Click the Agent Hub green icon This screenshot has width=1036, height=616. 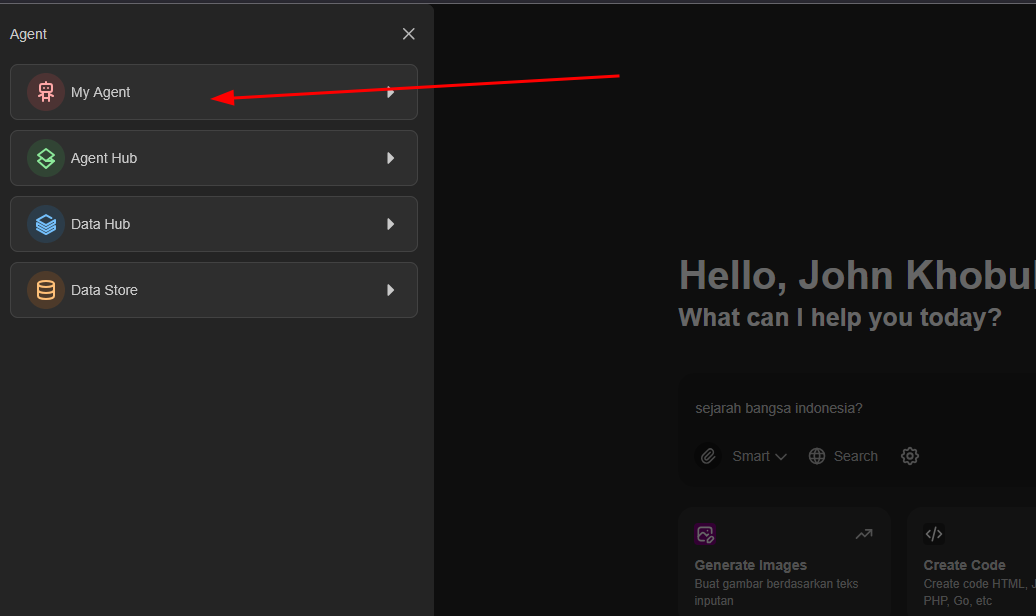46,158
